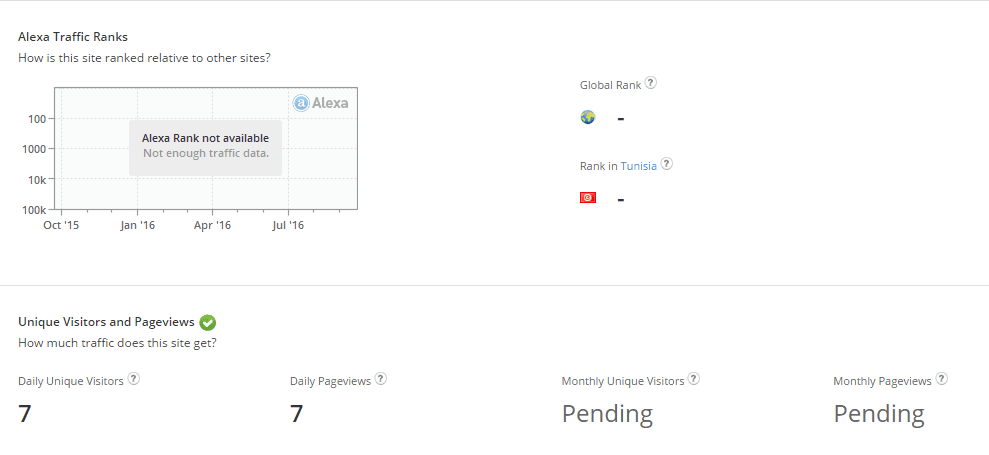Click the Daily Unique Visitors value 7
Viewport: 989px width, 455px height.
(25, 413)
